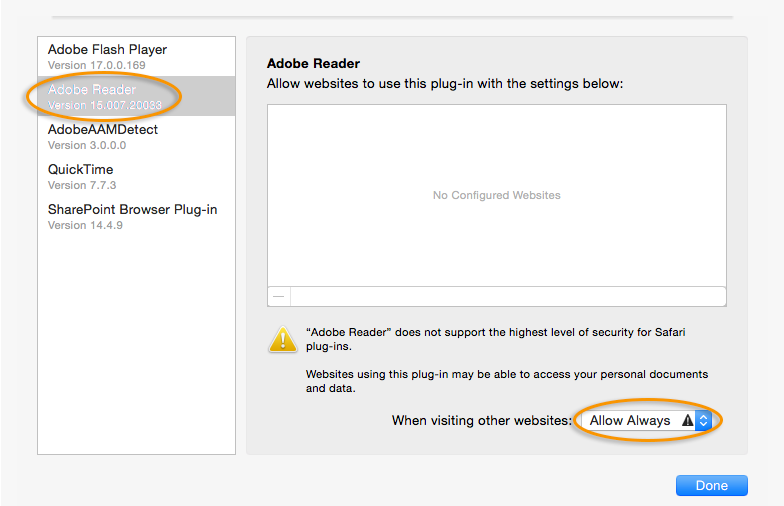The height and width of the screenshot is (506, 784).
Task: Click the Adobe Reader heading
Action: click(313, 64)
